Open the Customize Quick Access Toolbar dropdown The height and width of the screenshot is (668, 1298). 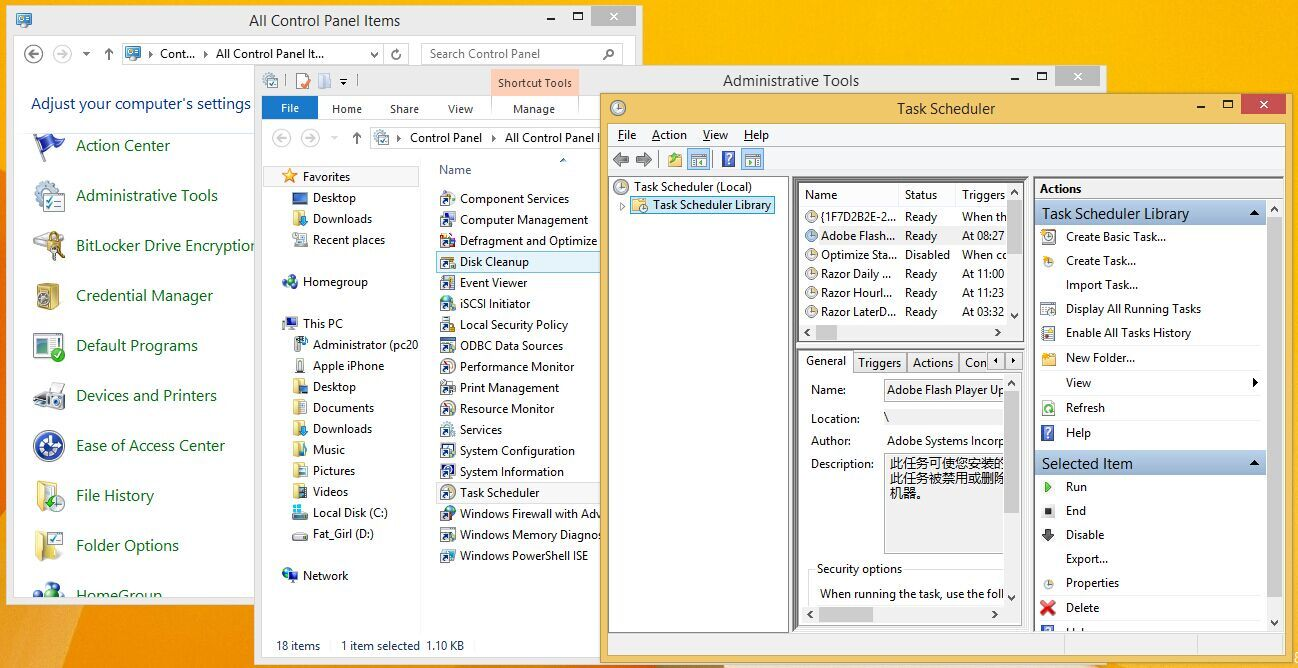[343, 81]
